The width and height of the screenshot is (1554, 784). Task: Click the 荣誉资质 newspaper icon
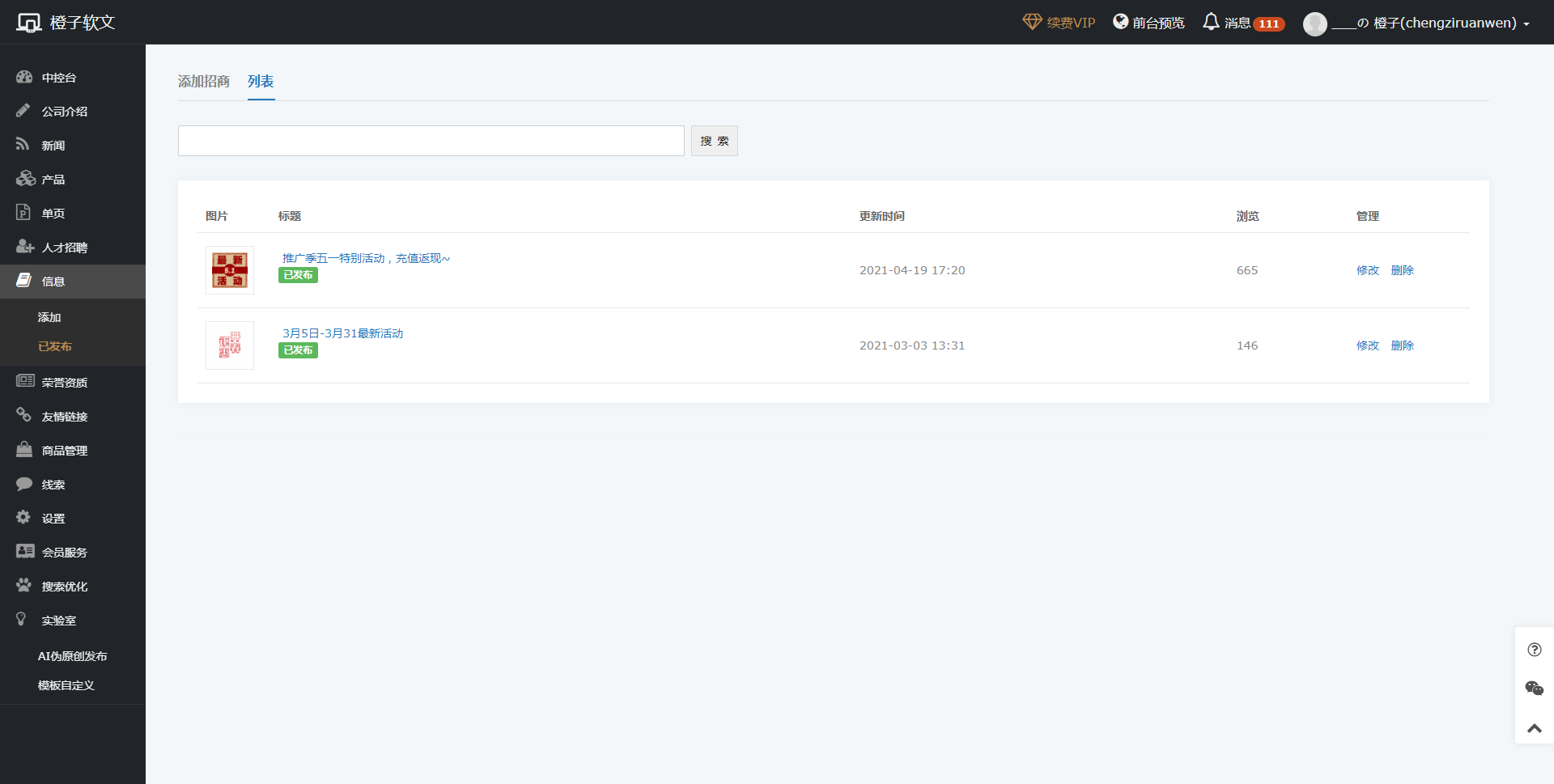[x=25, y=381]
